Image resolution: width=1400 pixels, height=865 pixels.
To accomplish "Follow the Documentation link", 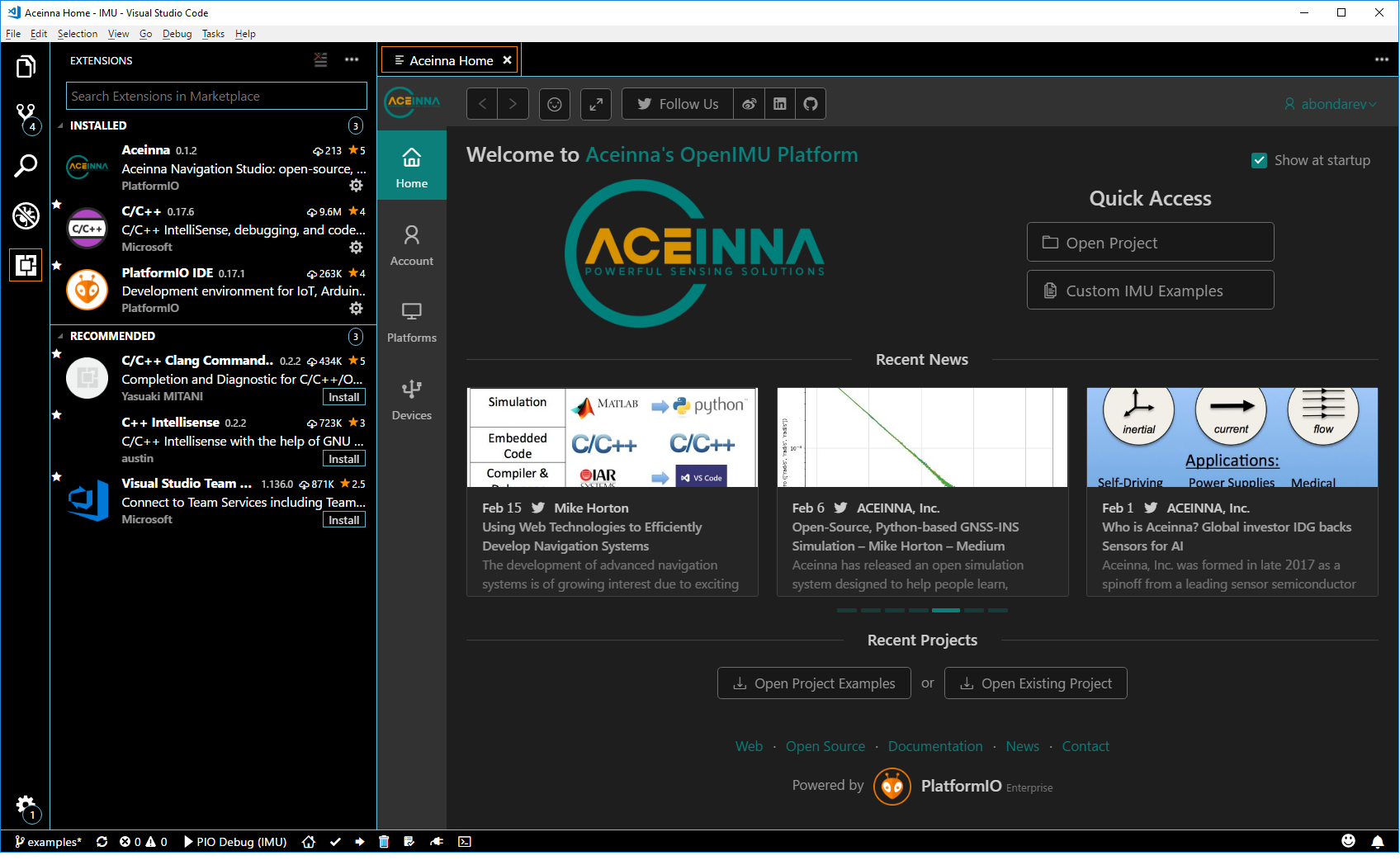I will (x=935, y=746).
